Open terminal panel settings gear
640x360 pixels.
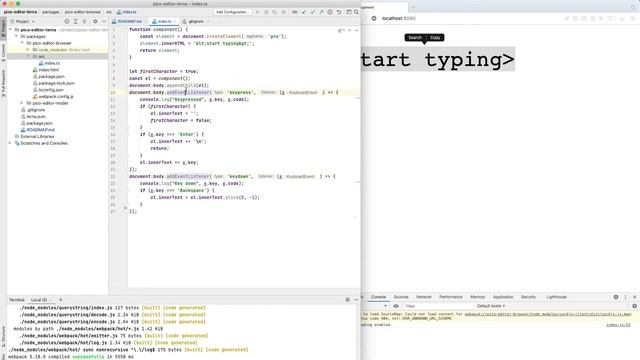pos(347,300)
